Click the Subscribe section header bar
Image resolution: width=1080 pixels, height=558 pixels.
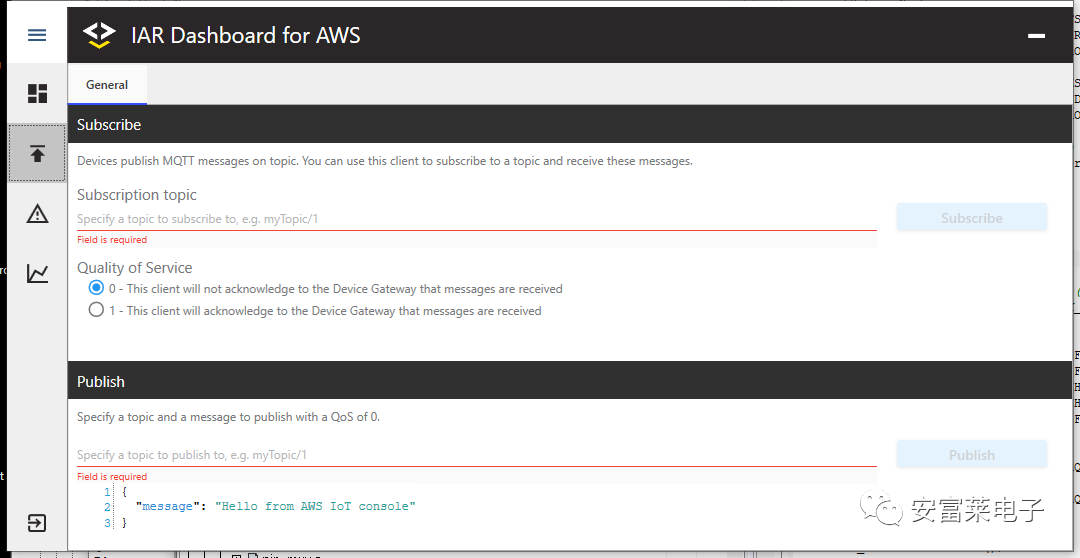point(569,125)
